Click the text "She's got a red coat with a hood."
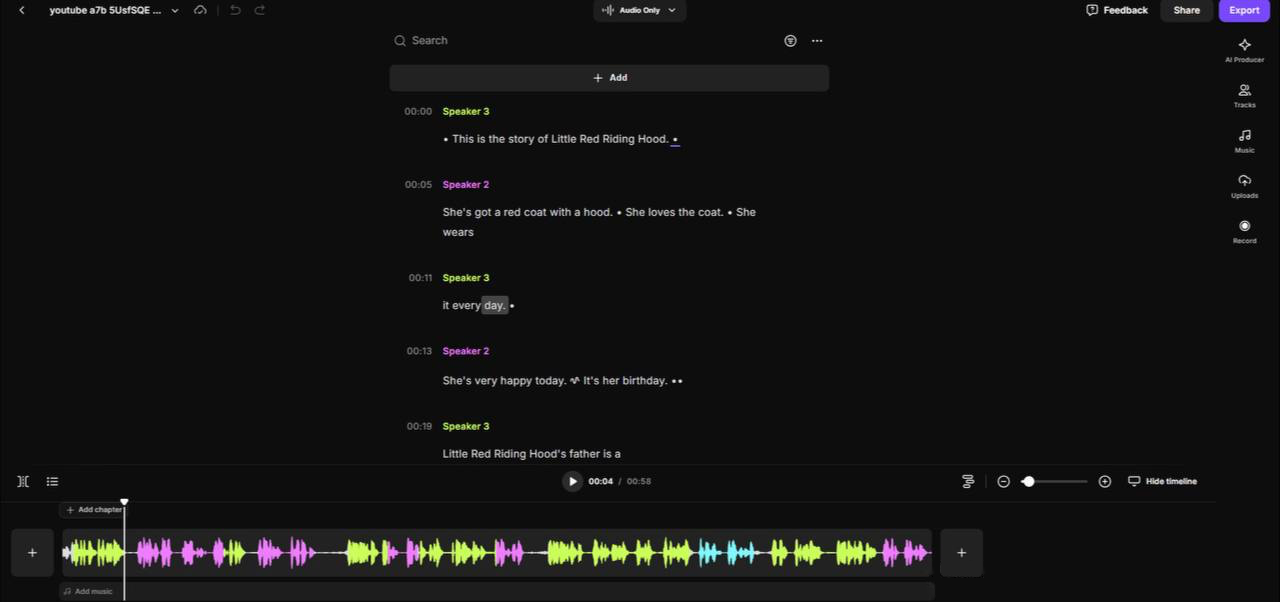 coord(528,212)
